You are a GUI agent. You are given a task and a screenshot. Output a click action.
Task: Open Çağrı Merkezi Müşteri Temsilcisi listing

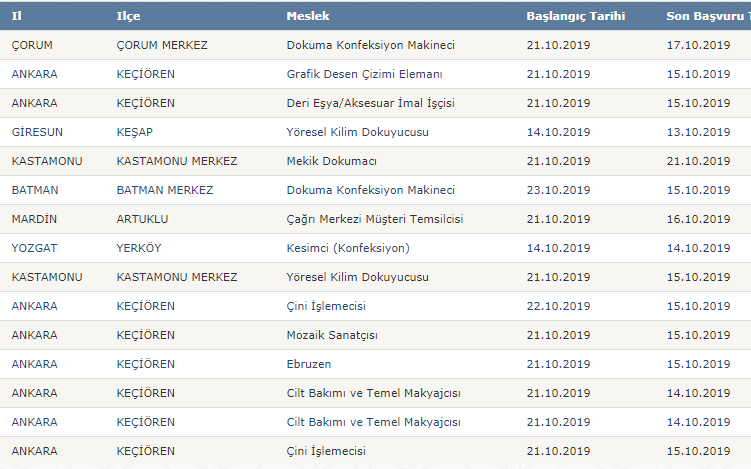coord(375,219)
